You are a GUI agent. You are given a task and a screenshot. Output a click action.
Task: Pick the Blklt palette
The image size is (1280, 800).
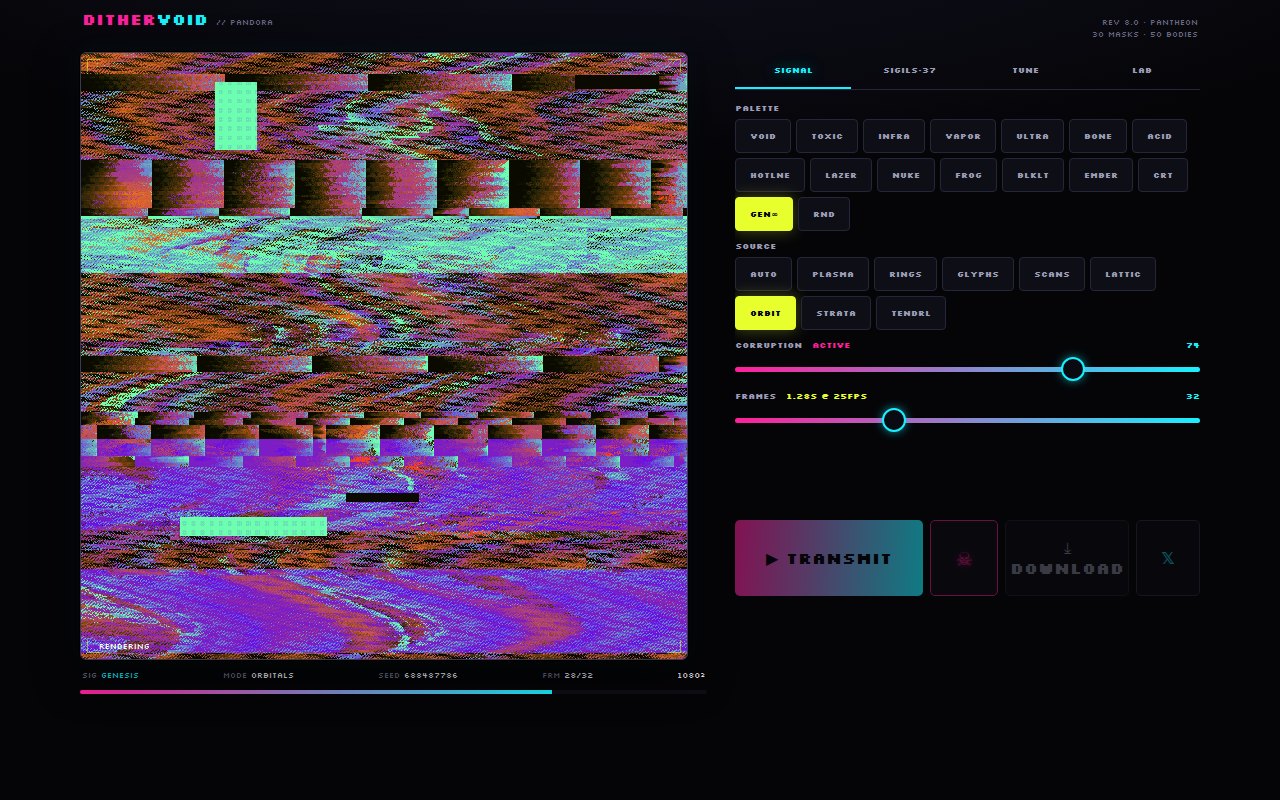click(x=1033, y=175)
